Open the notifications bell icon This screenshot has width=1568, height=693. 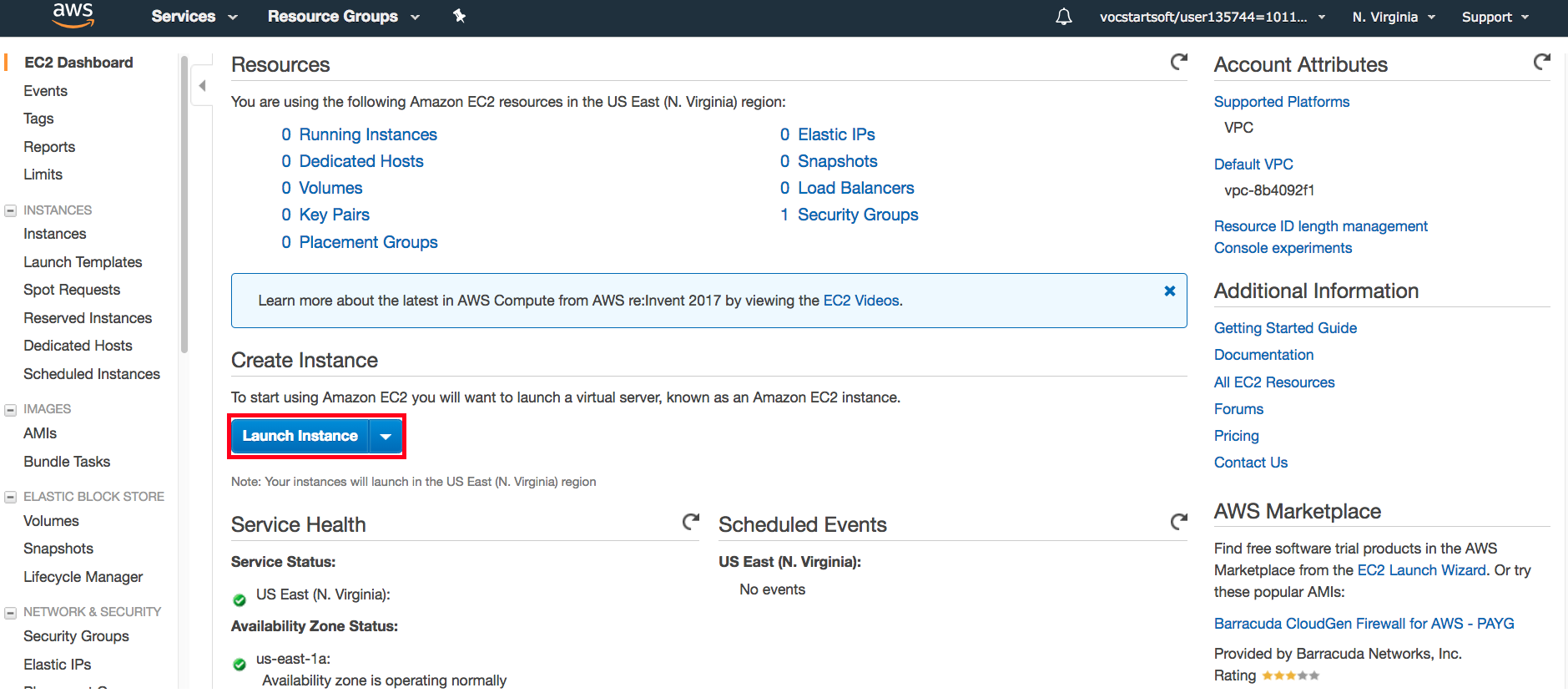tap(1063, 17)
